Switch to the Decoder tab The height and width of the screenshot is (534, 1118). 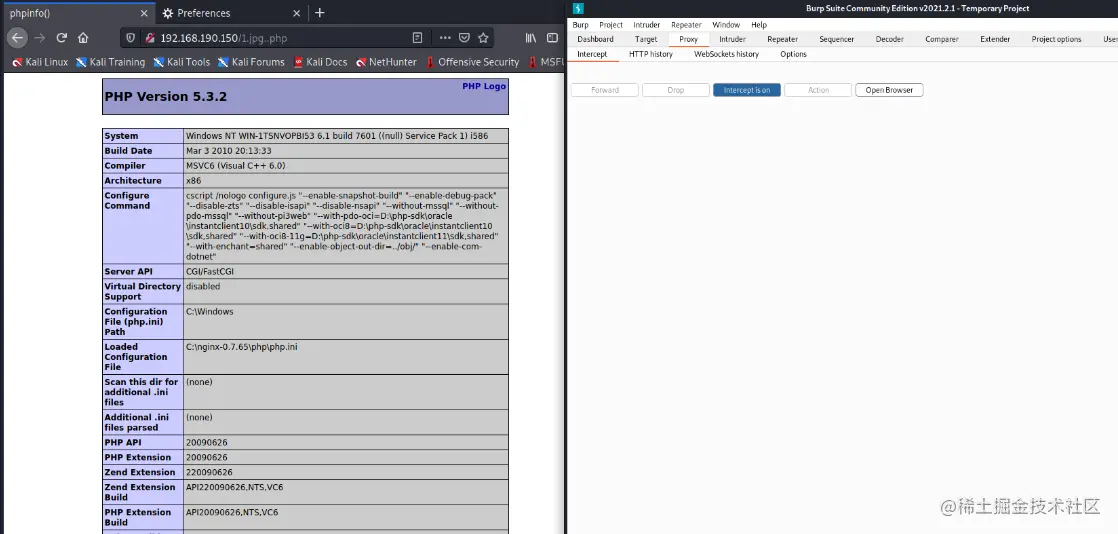889,39
